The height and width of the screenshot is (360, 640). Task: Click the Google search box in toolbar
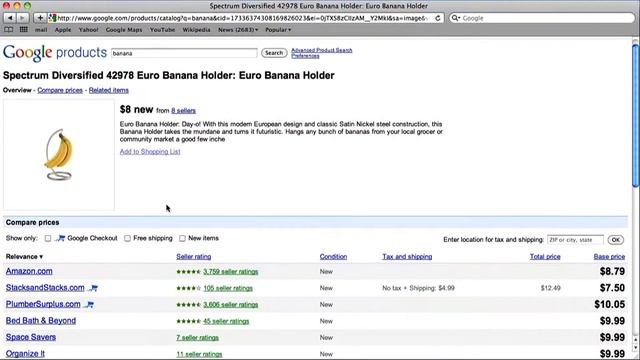pos(542,18)
